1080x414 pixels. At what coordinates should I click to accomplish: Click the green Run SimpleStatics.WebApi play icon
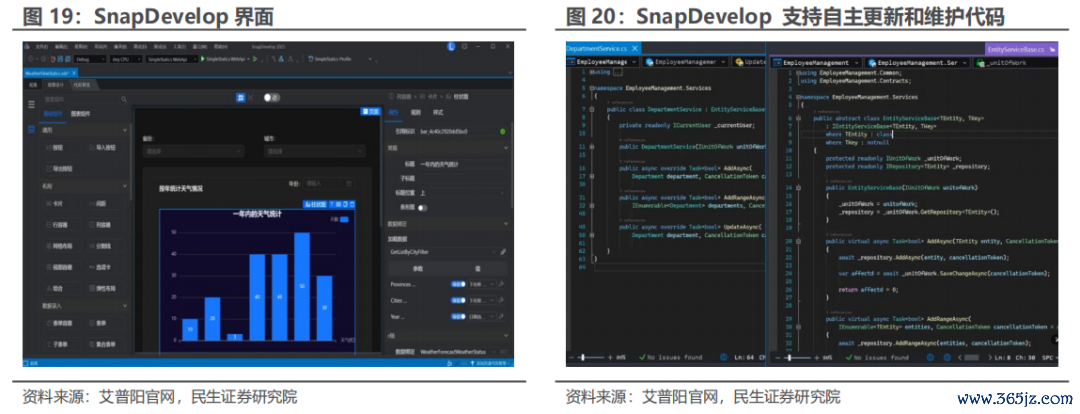coord(203,59)
